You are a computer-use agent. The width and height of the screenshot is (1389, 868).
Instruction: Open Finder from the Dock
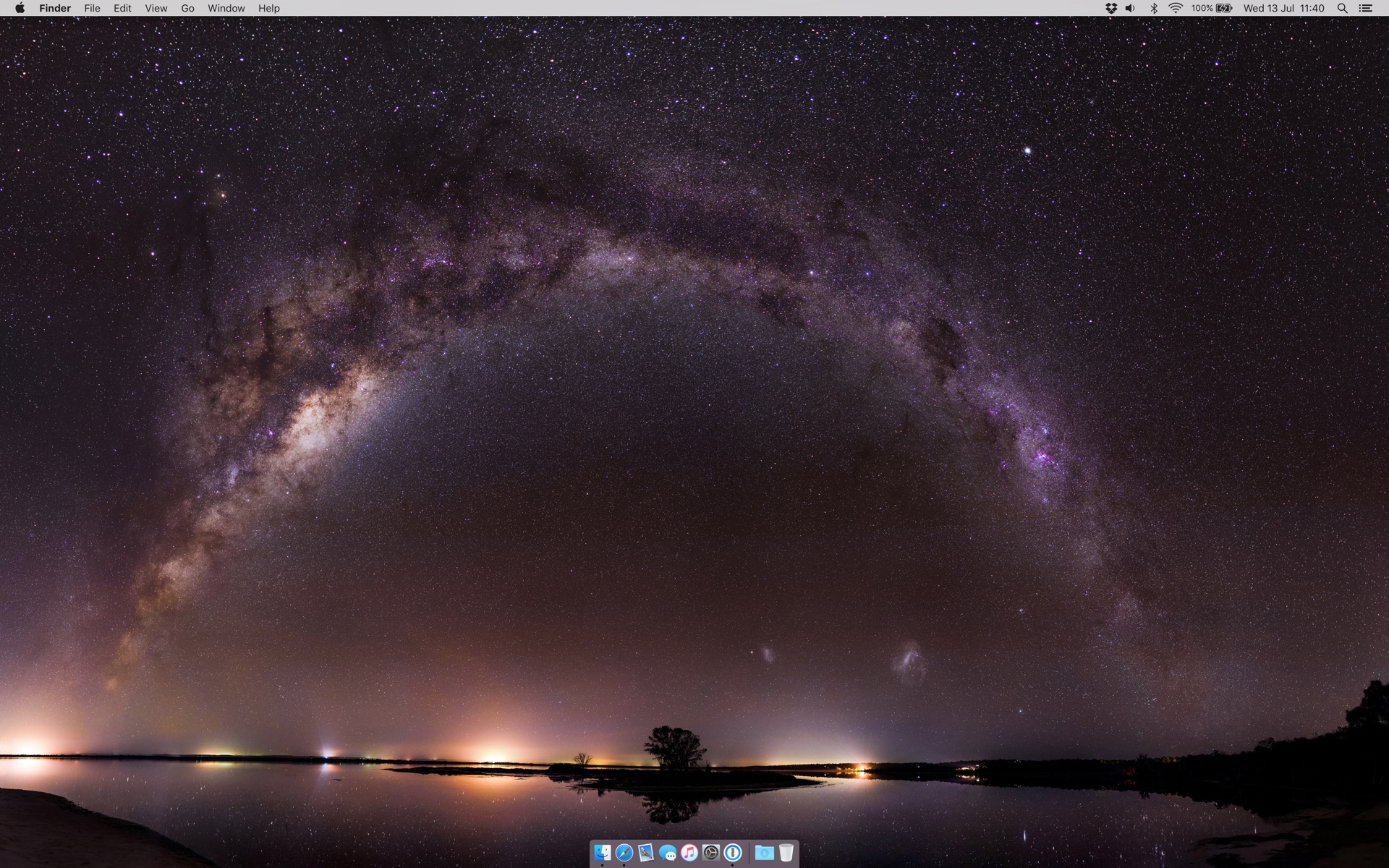click(x=602, y=853)
